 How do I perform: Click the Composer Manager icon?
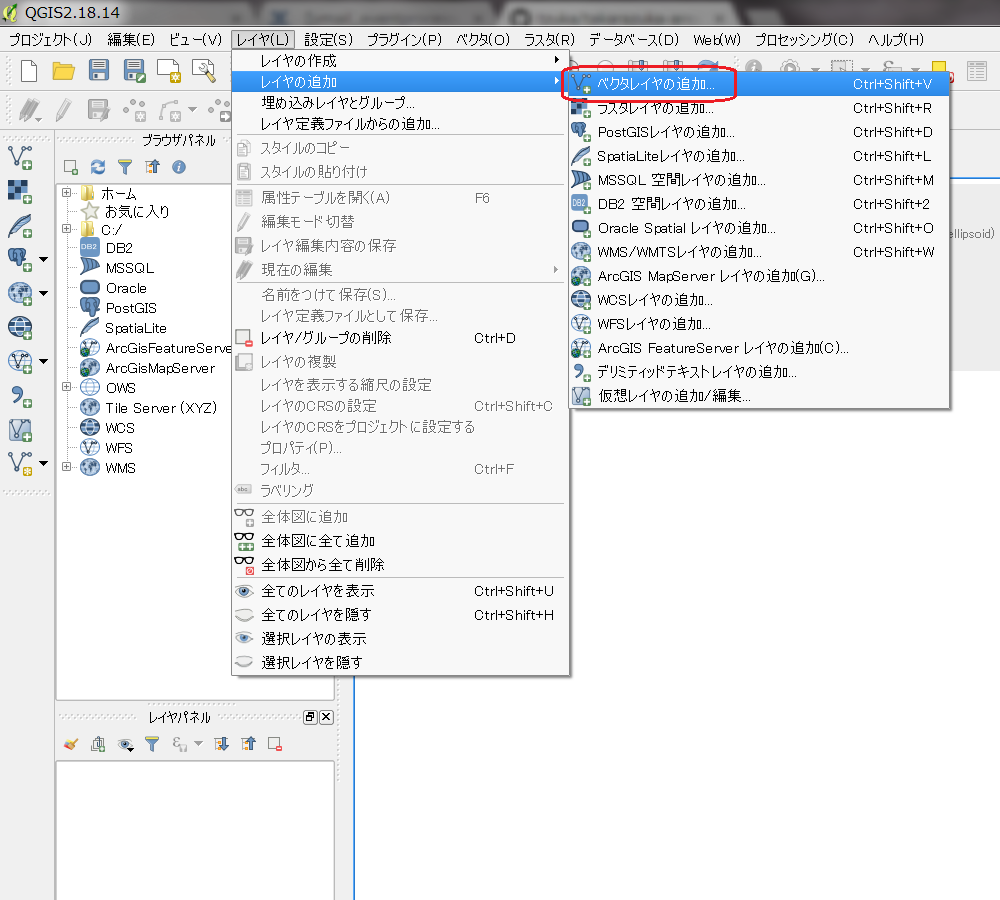tap(204, 71)
